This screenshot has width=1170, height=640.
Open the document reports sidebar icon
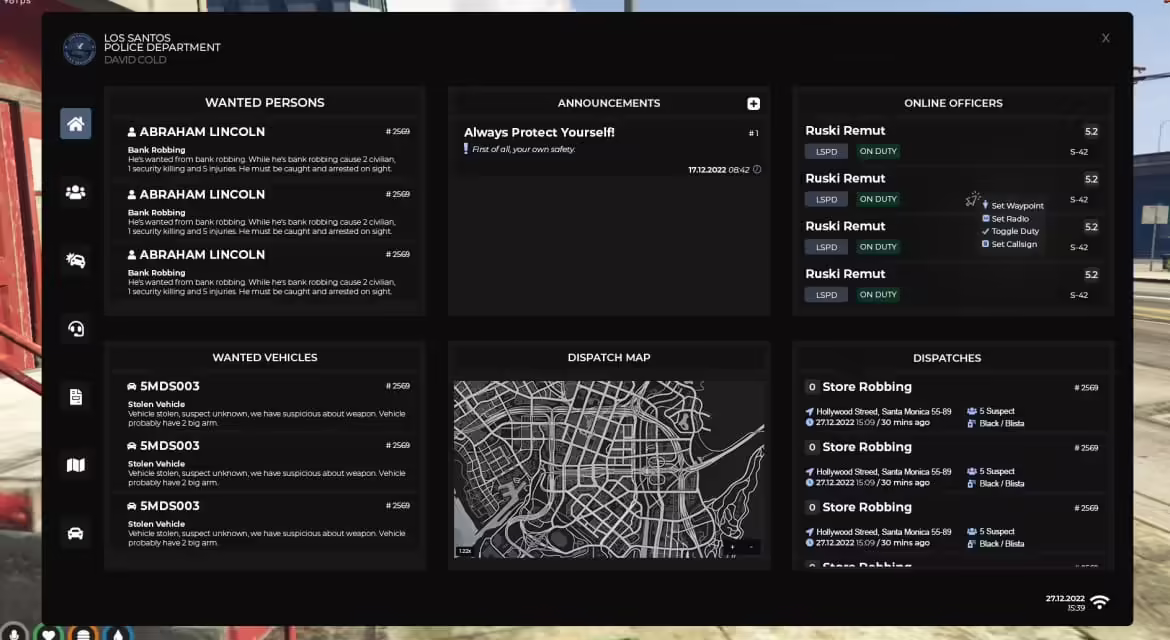(x=76, y=397)
